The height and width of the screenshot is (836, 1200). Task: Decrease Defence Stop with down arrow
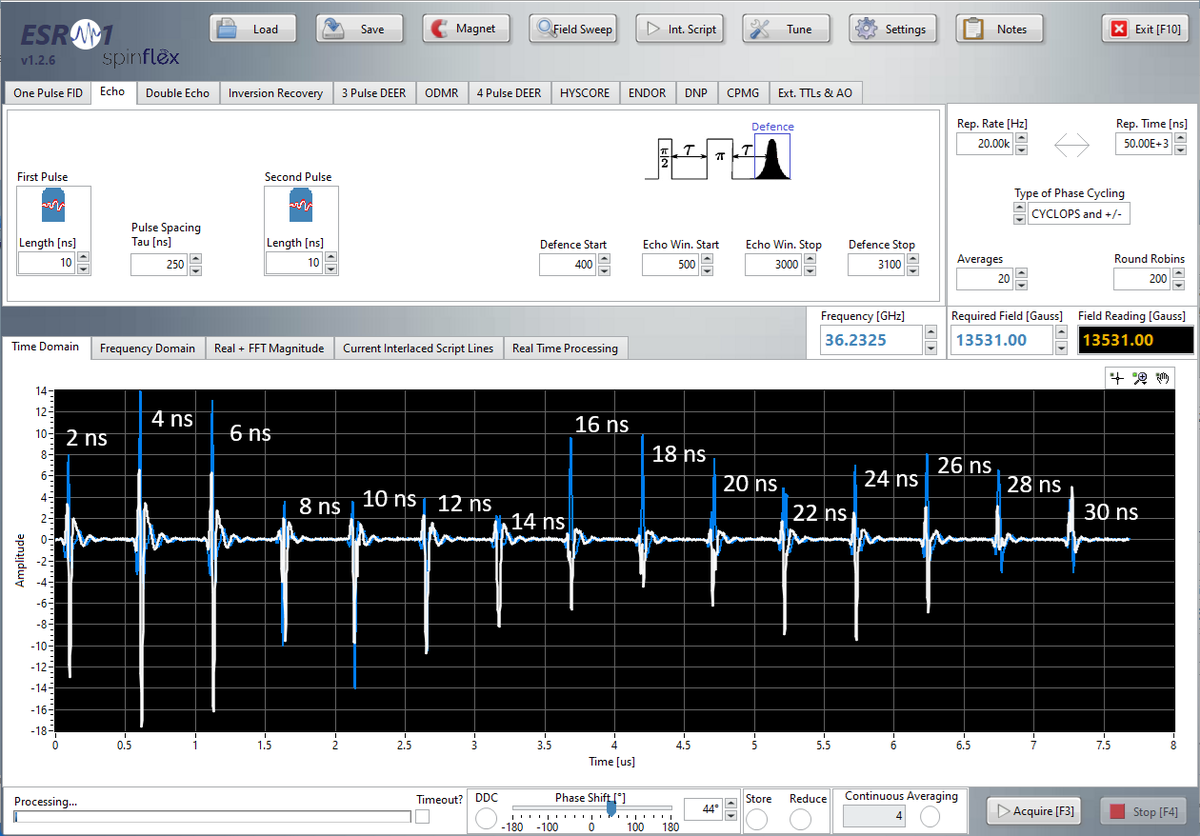pyautogui.click(x=912, y=271)
